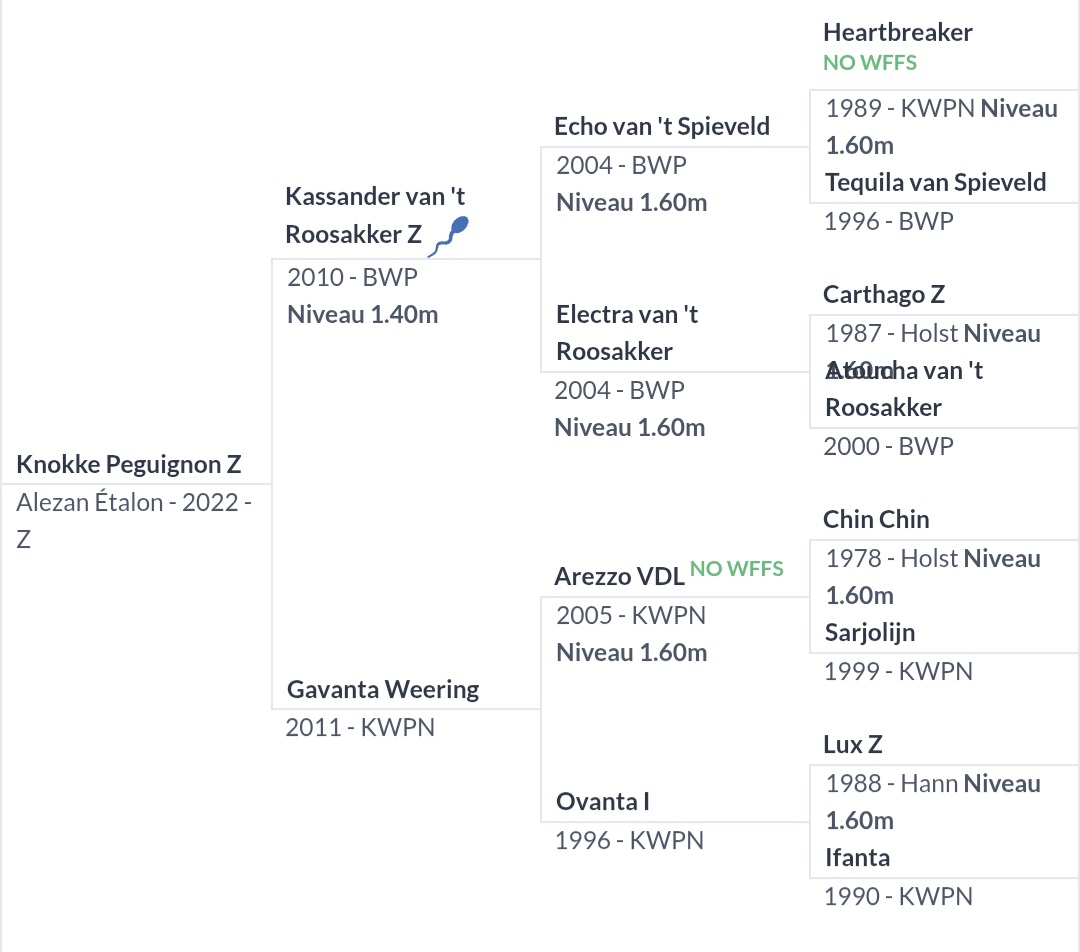Select Ovanta I in the pedigree
Image resolution: width=1080 pixels, height=952 pixels.
603,802
